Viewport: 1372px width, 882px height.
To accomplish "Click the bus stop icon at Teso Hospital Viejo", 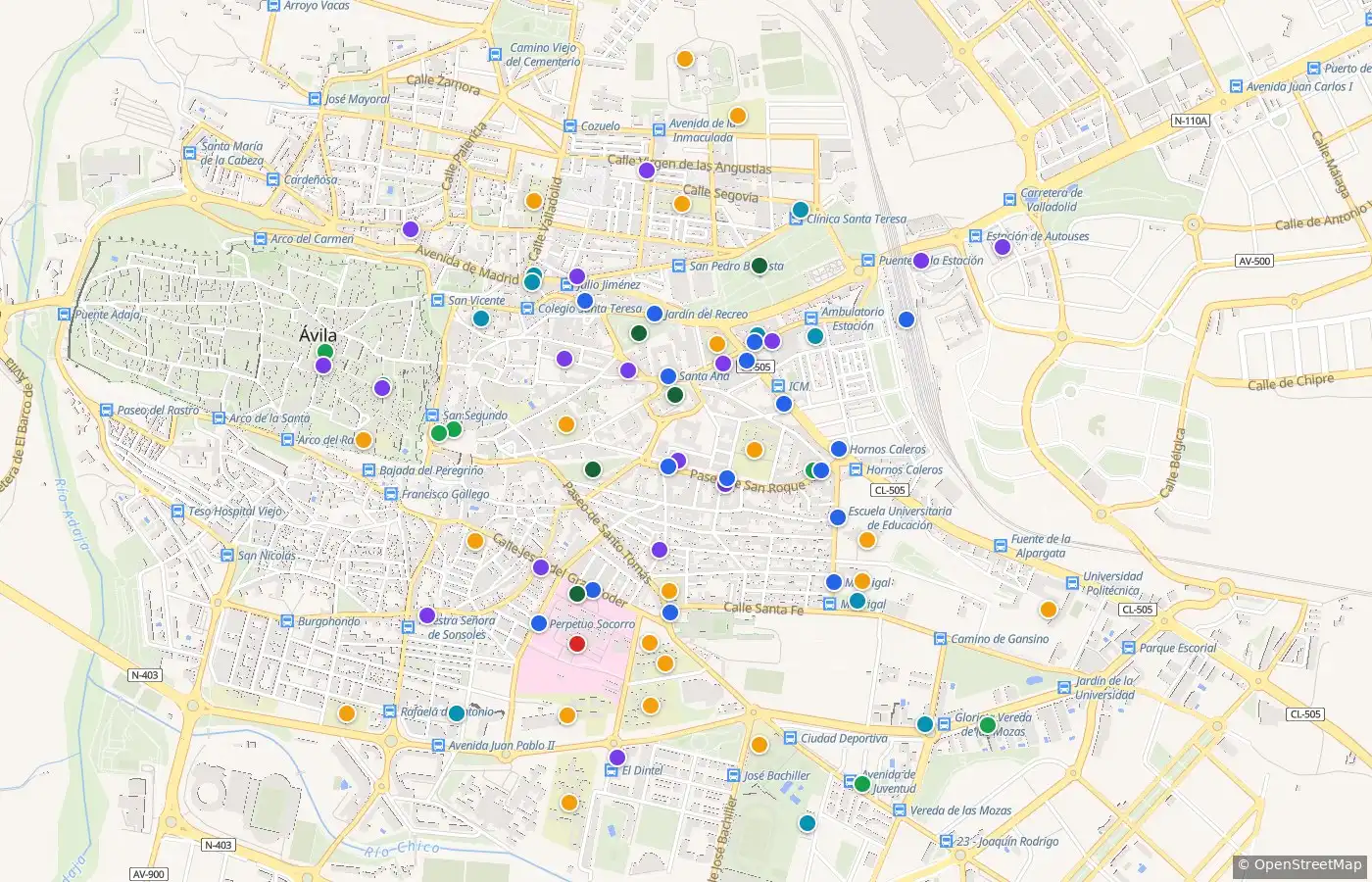I will [177, 512].
